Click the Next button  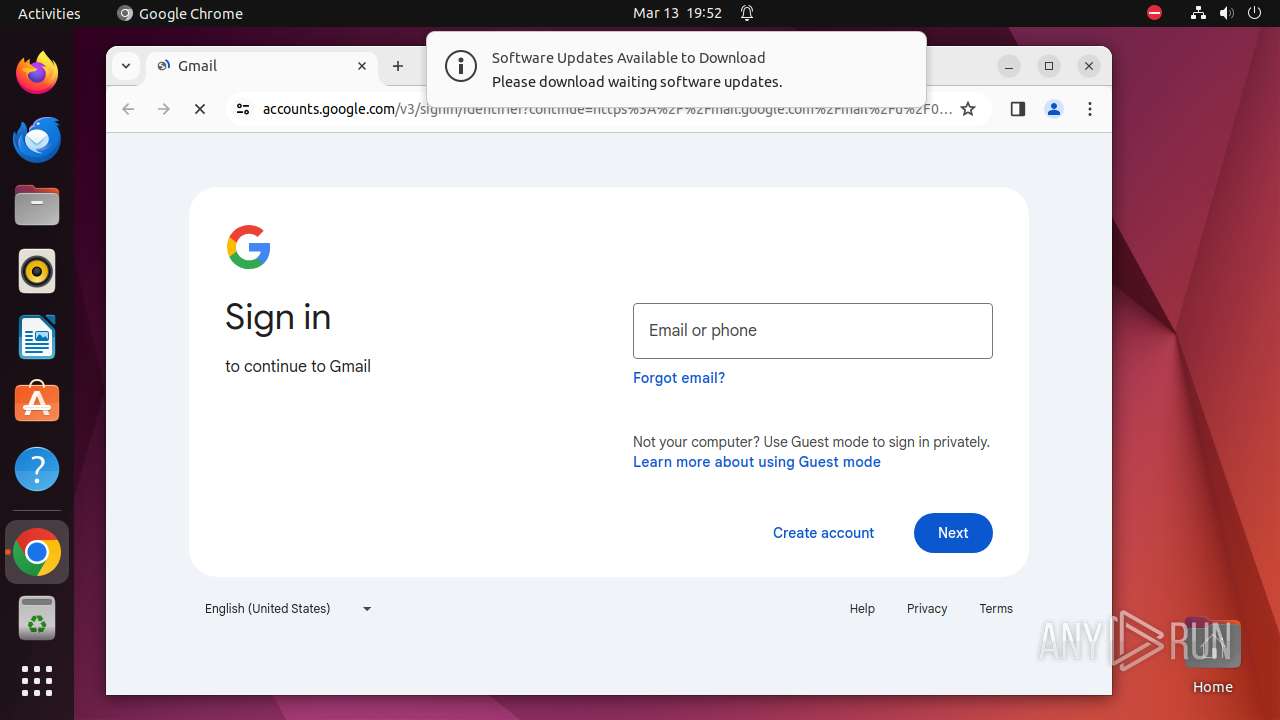pyautogui.click(x=953, y=533)
